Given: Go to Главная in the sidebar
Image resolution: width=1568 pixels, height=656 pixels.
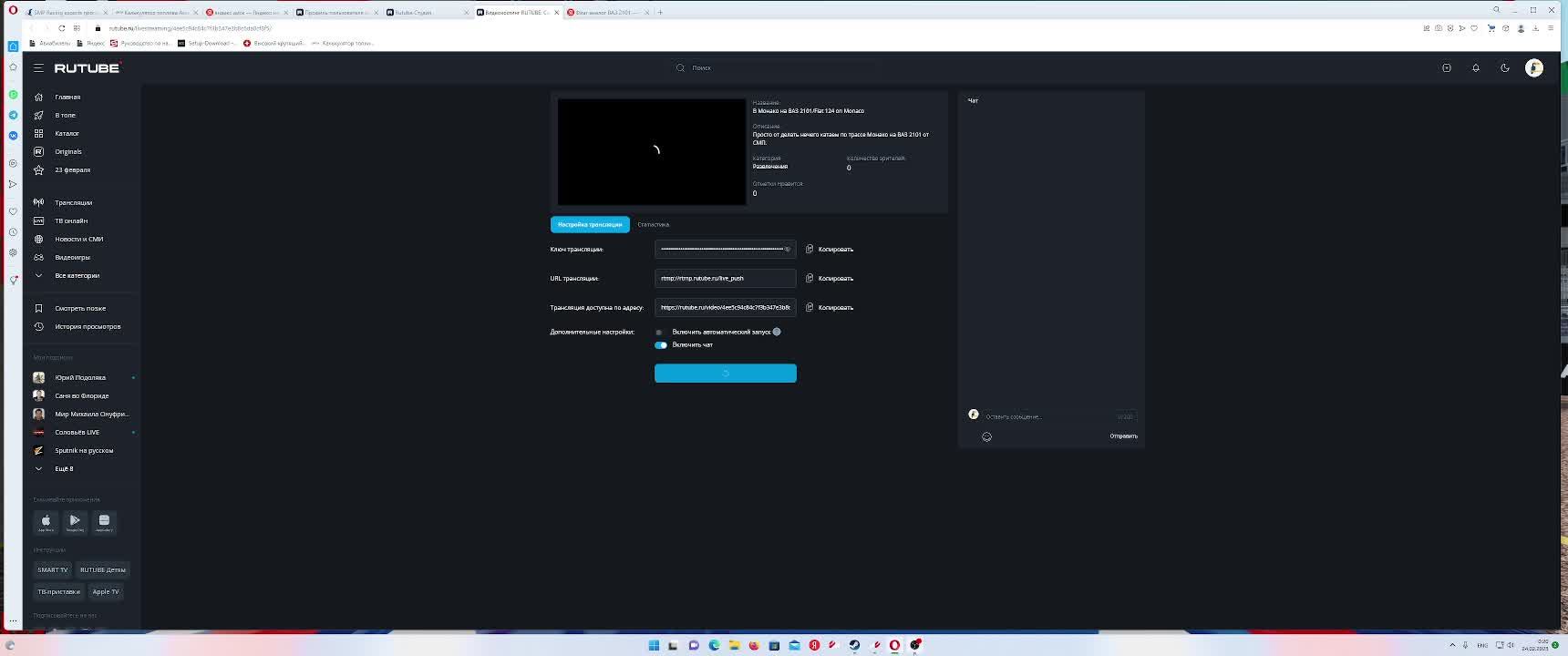Looking at the screenshot, I should point(67,97).
